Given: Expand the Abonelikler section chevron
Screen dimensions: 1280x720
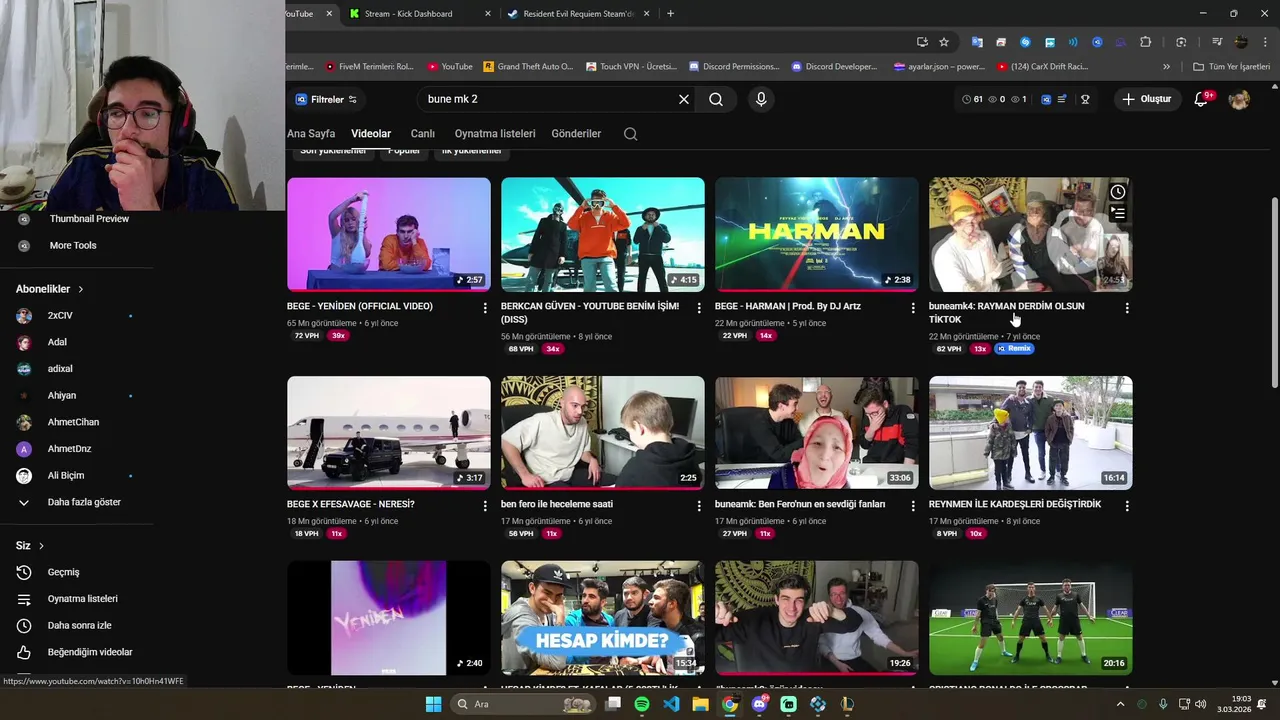Looking at the screenshot, I should 80,289.
